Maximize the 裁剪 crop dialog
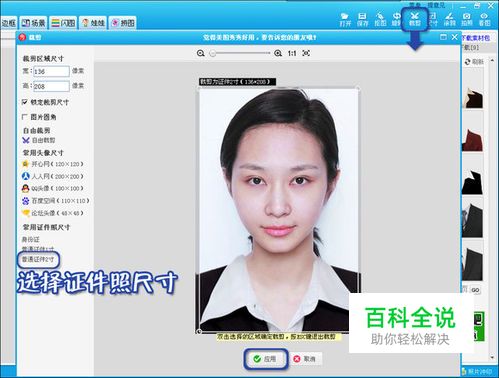 click(x=443, y=37)
